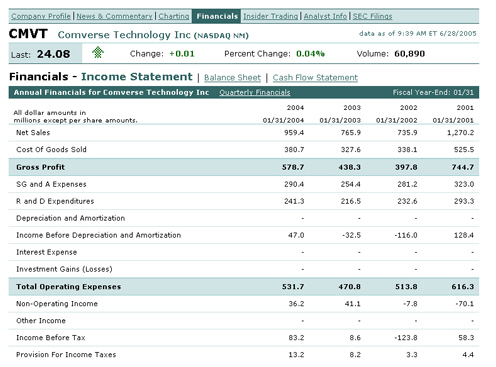
Task: Switch to Quarterly Financials
Action: tap(255, 92)
